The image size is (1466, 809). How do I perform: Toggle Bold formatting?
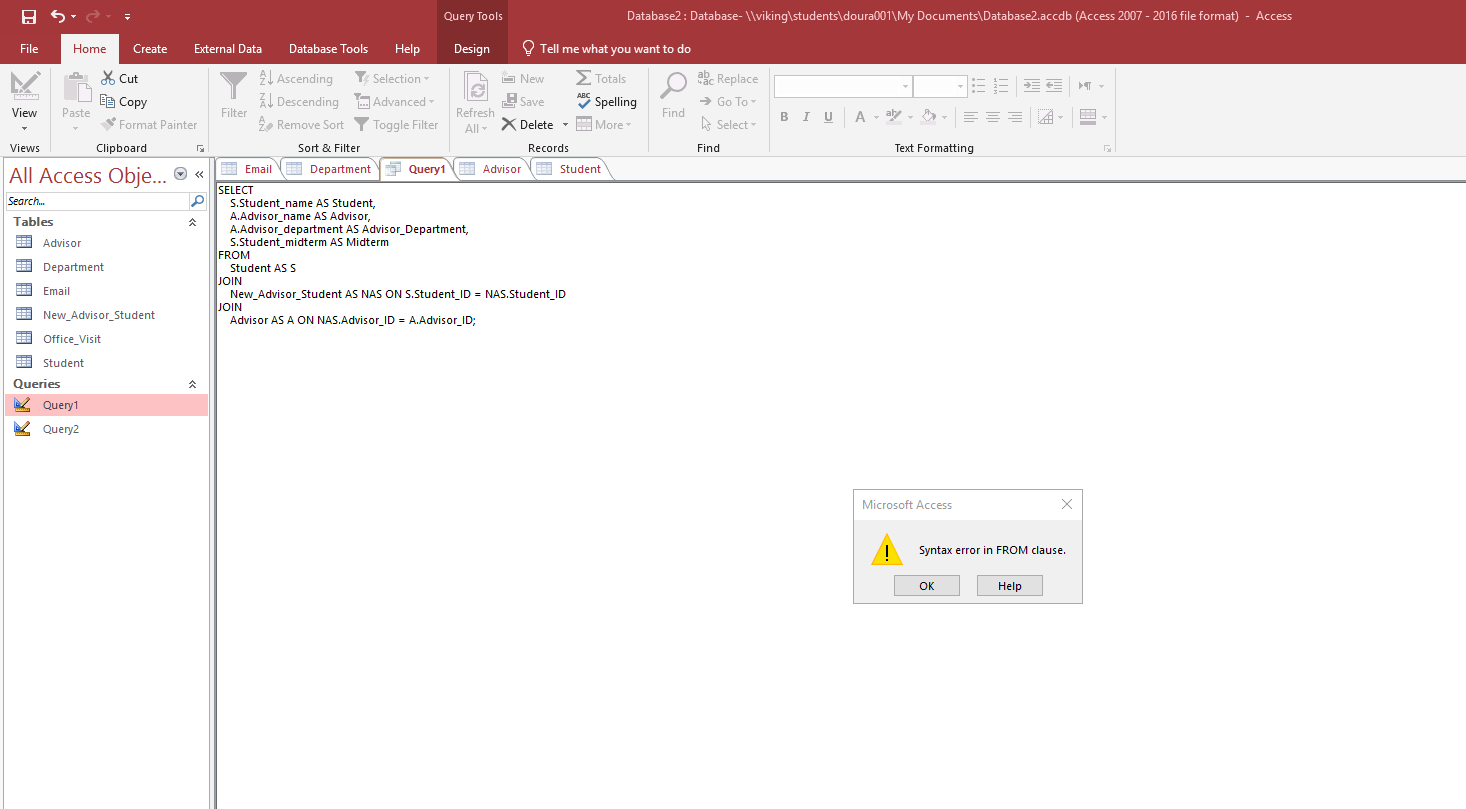784,117
